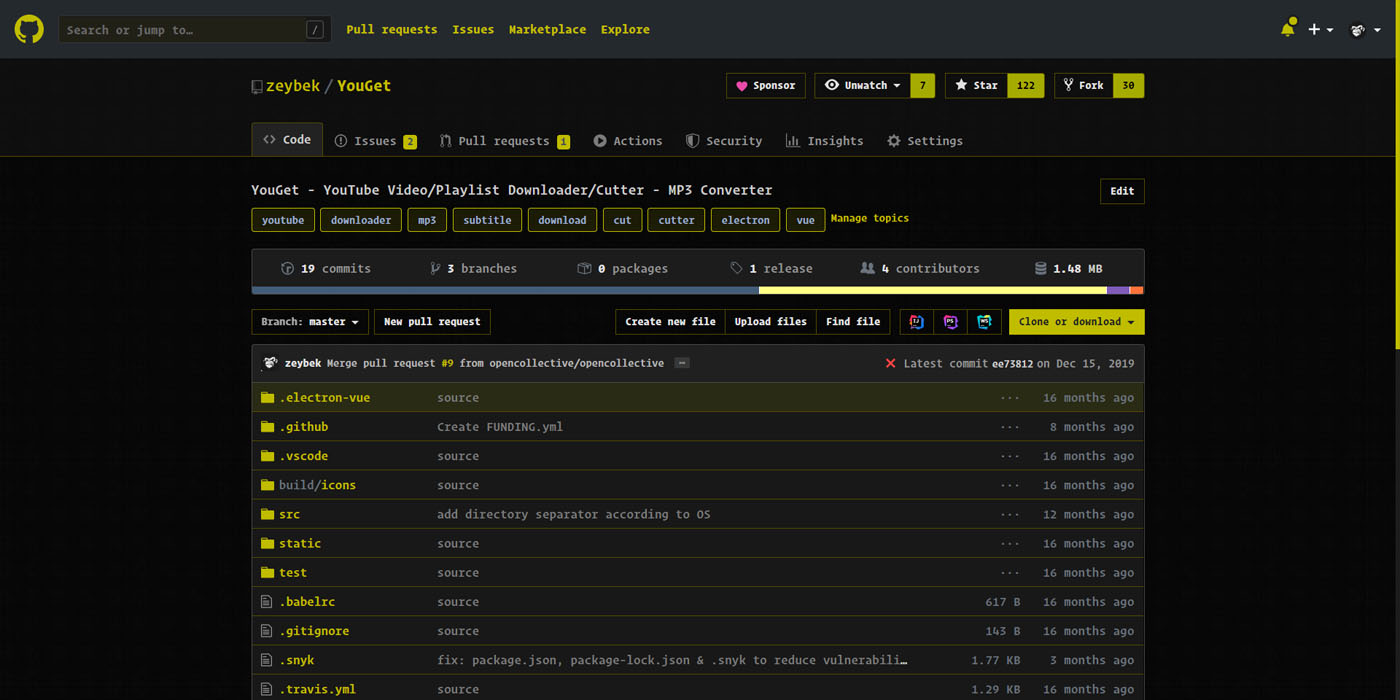Open the repository in WebStorm
1400x700 pixels.
(985, 321)
